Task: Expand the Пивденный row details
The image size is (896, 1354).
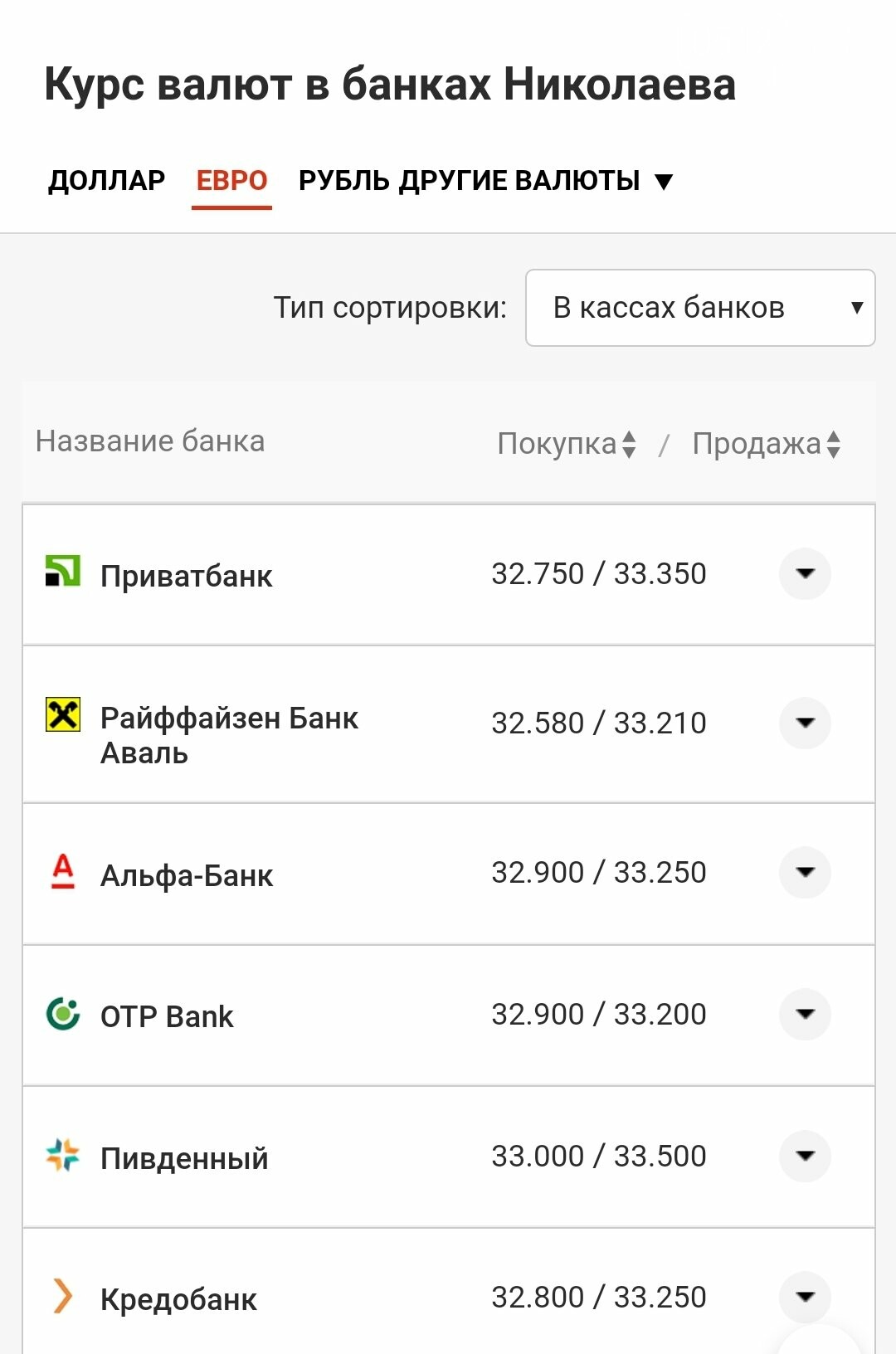Action: [805, 1156]
